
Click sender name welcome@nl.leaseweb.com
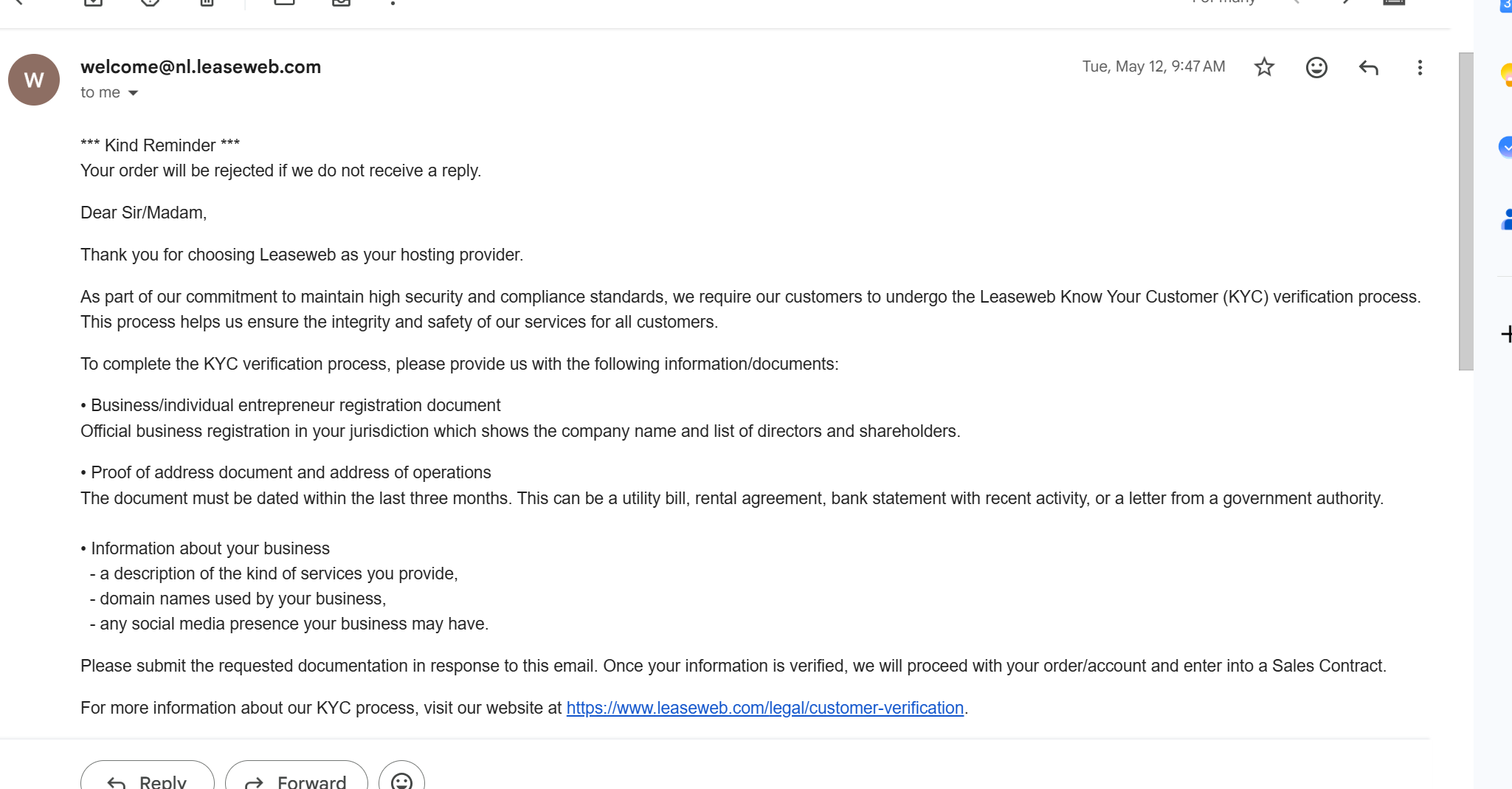[201, 66]
